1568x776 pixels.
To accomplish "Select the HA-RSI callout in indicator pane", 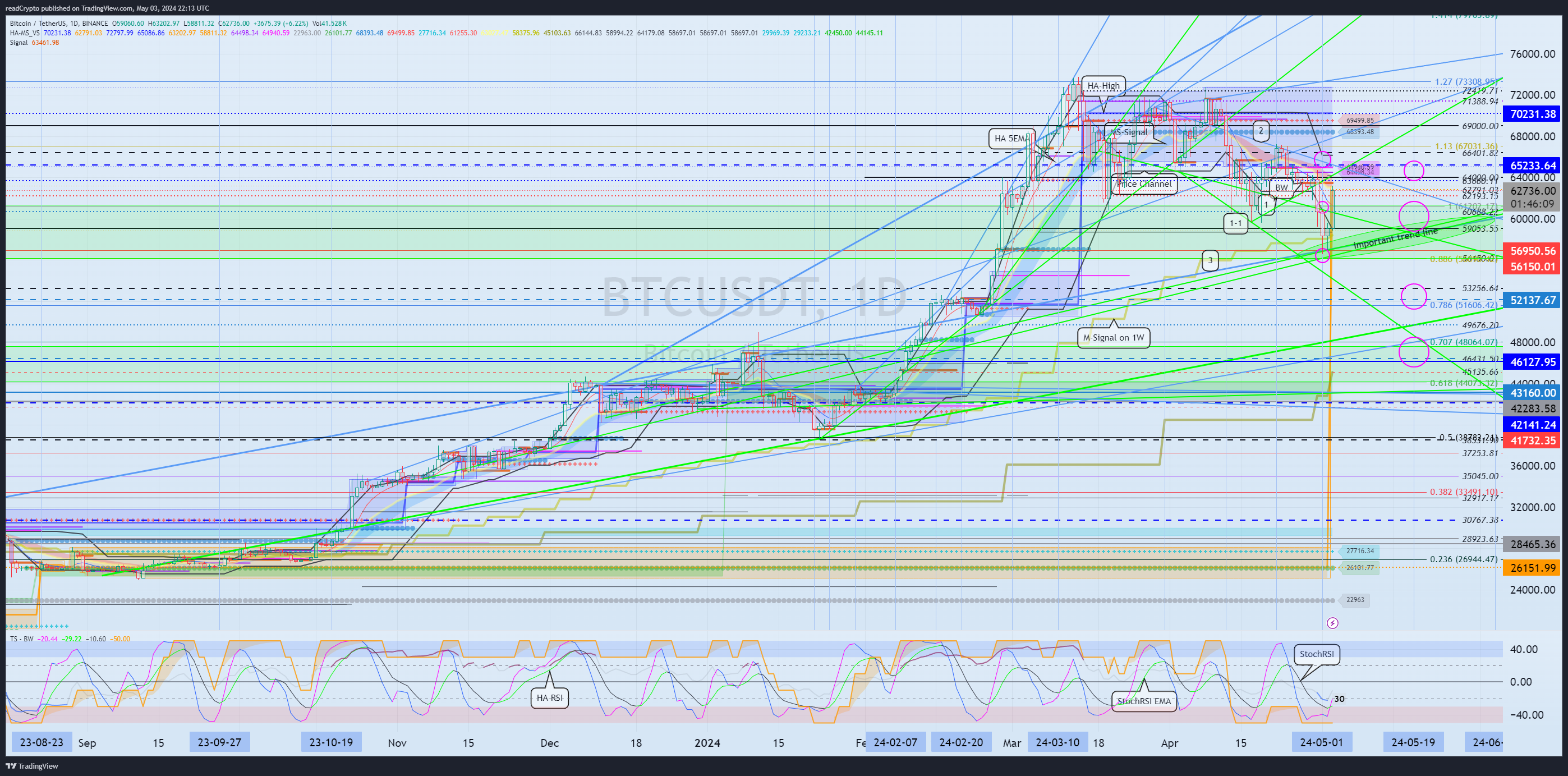I will (x=549, y=697).
